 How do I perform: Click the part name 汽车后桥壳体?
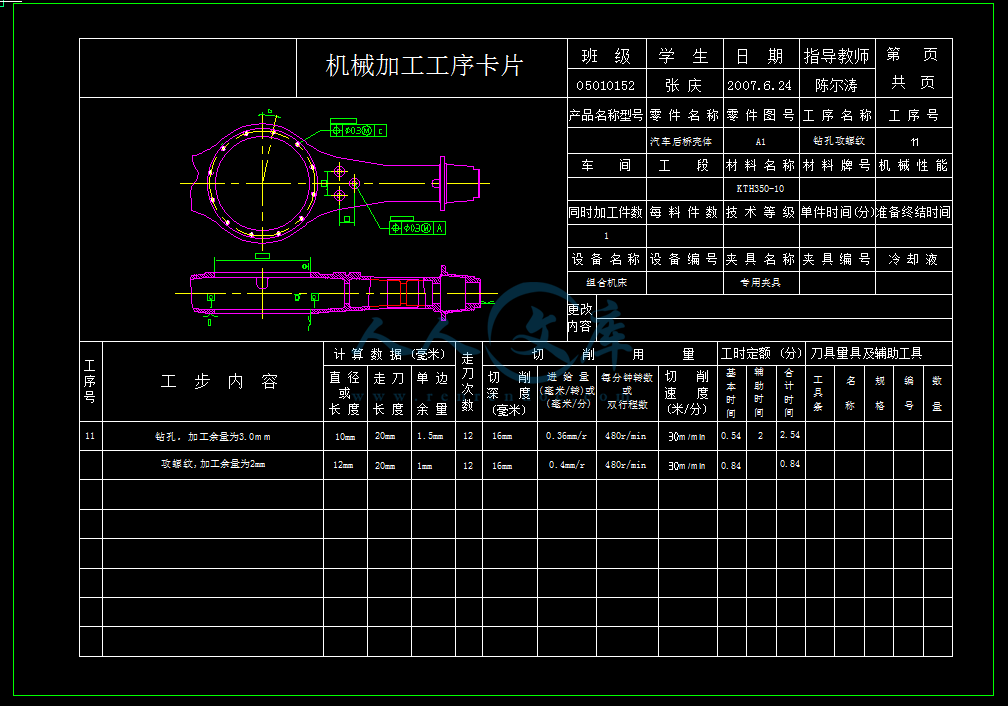[x=681, y=141]
